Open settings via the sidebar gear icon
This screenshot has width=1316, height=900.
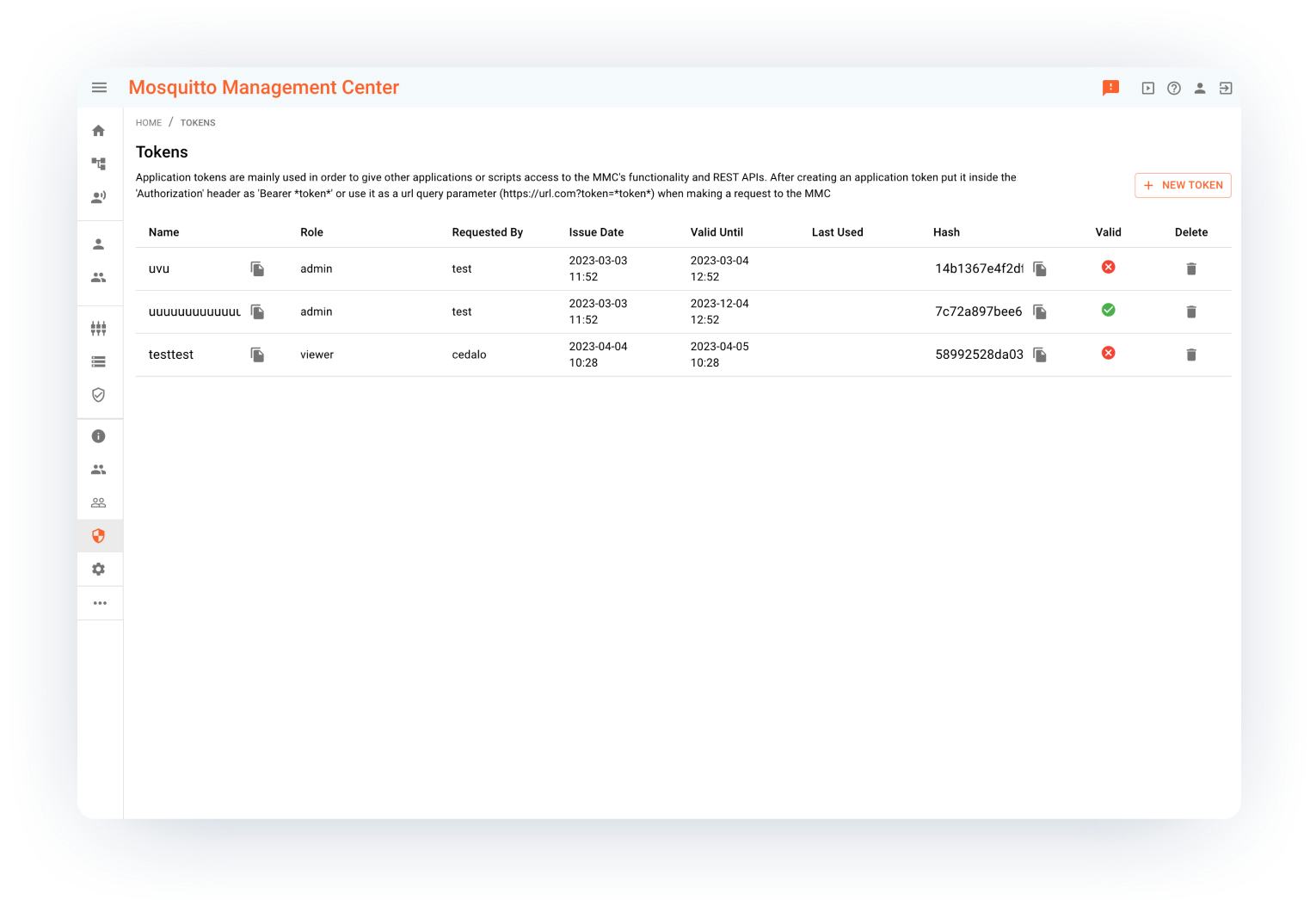99,569
